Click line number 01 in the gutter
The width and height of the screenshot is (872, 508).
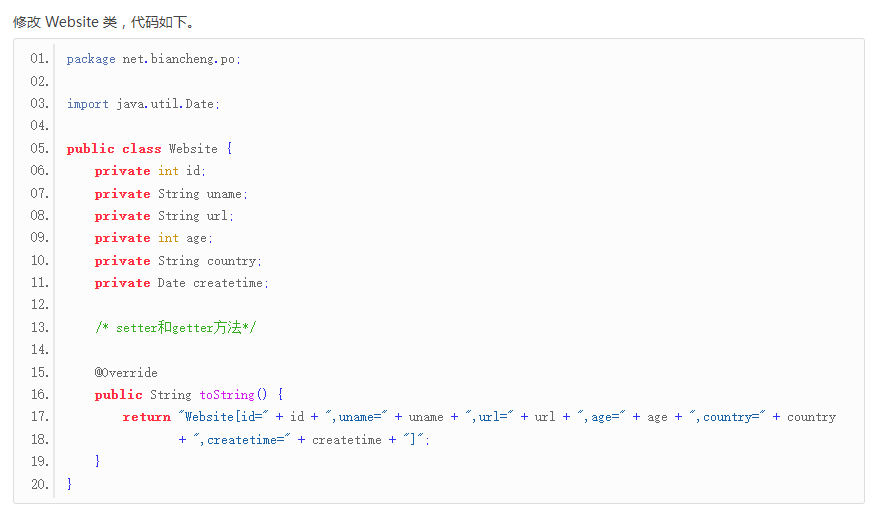(x=40, y=59)
